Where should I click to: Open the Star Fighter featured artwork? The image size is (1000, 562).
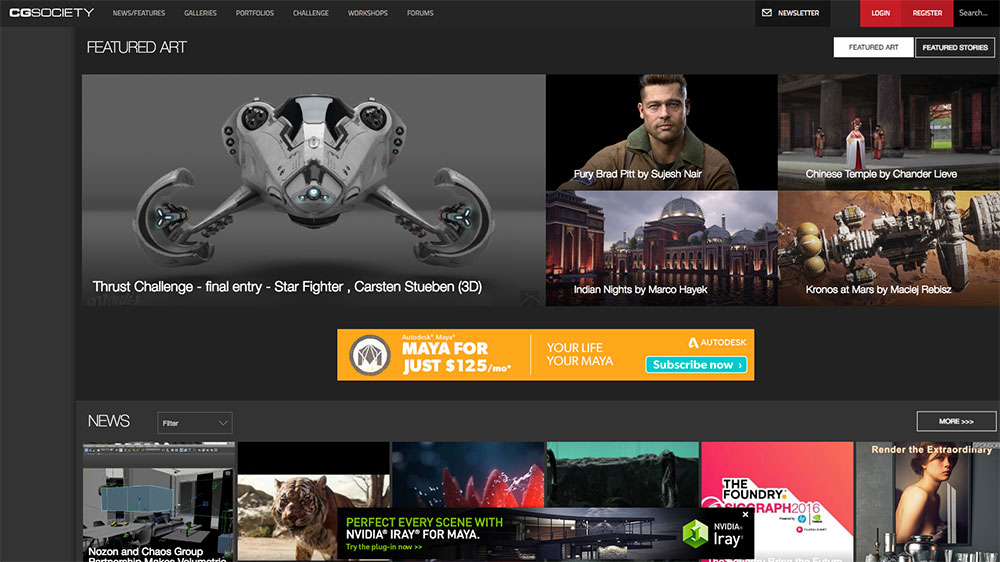(x=313, y=190)
